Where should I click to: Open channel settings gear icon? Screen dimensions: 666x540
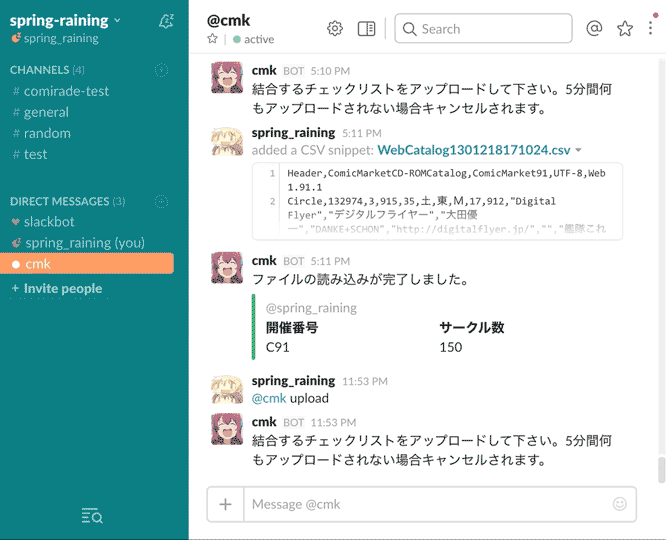tap(335, 28)
